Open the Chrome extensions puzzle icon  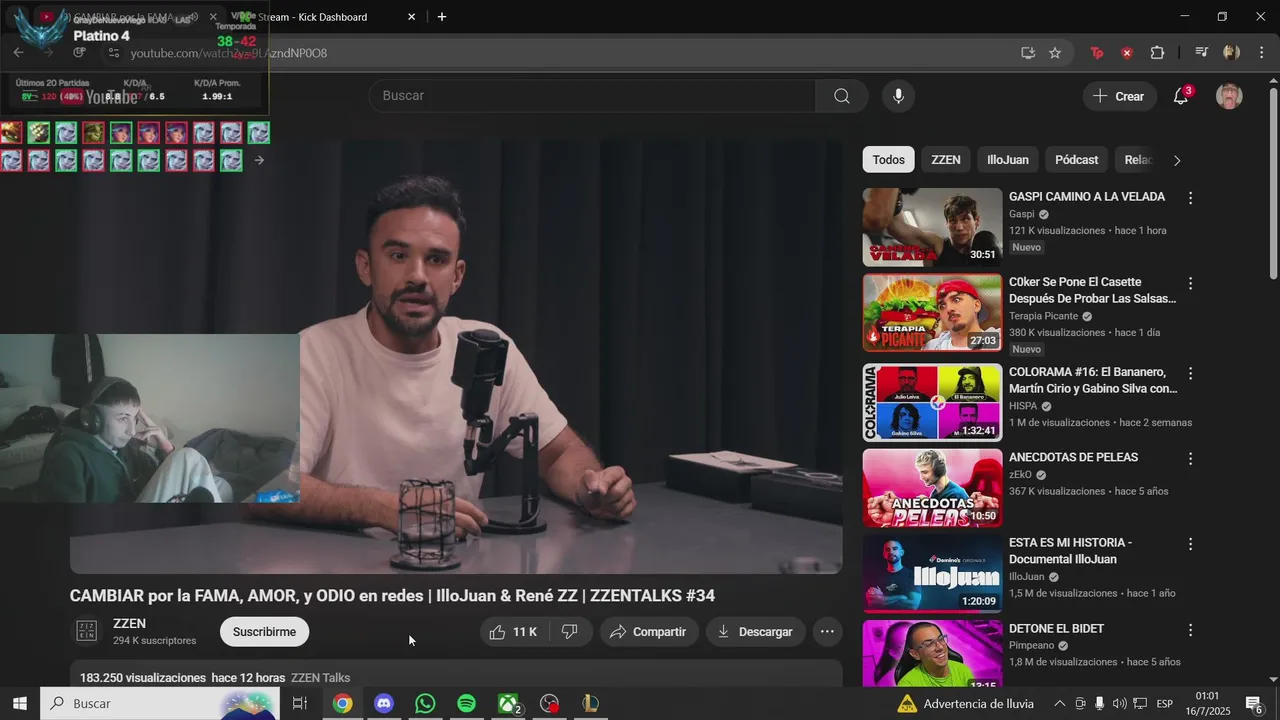1157,53
